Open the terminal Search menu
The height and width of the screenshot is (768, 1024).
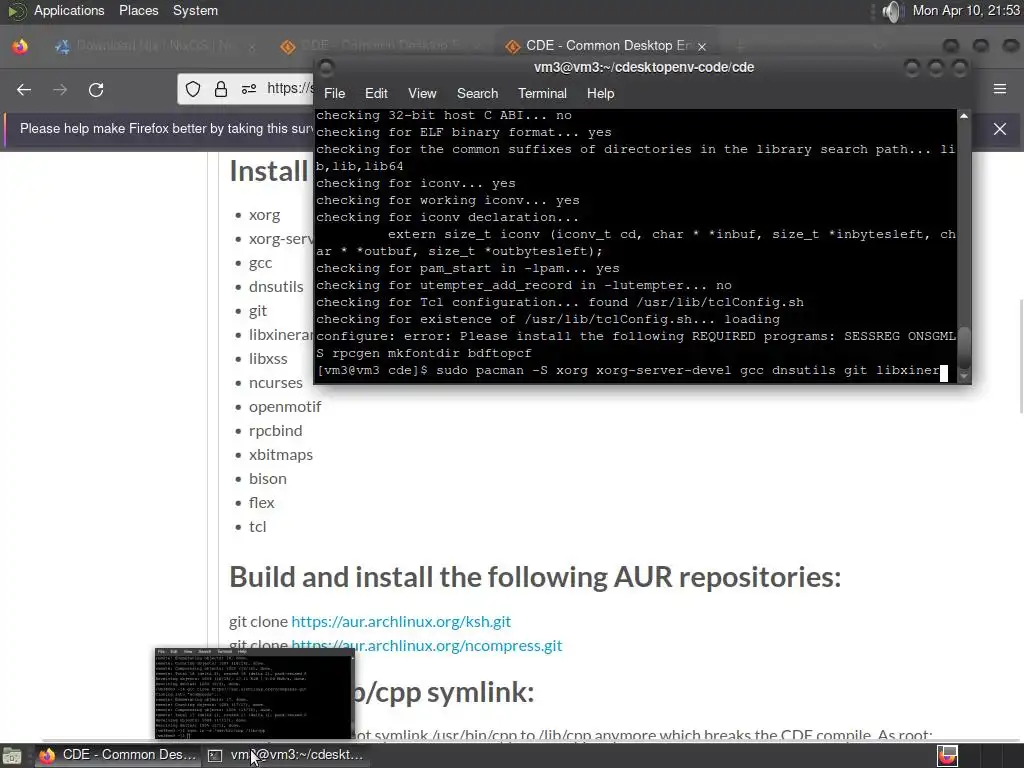[477, 93]
